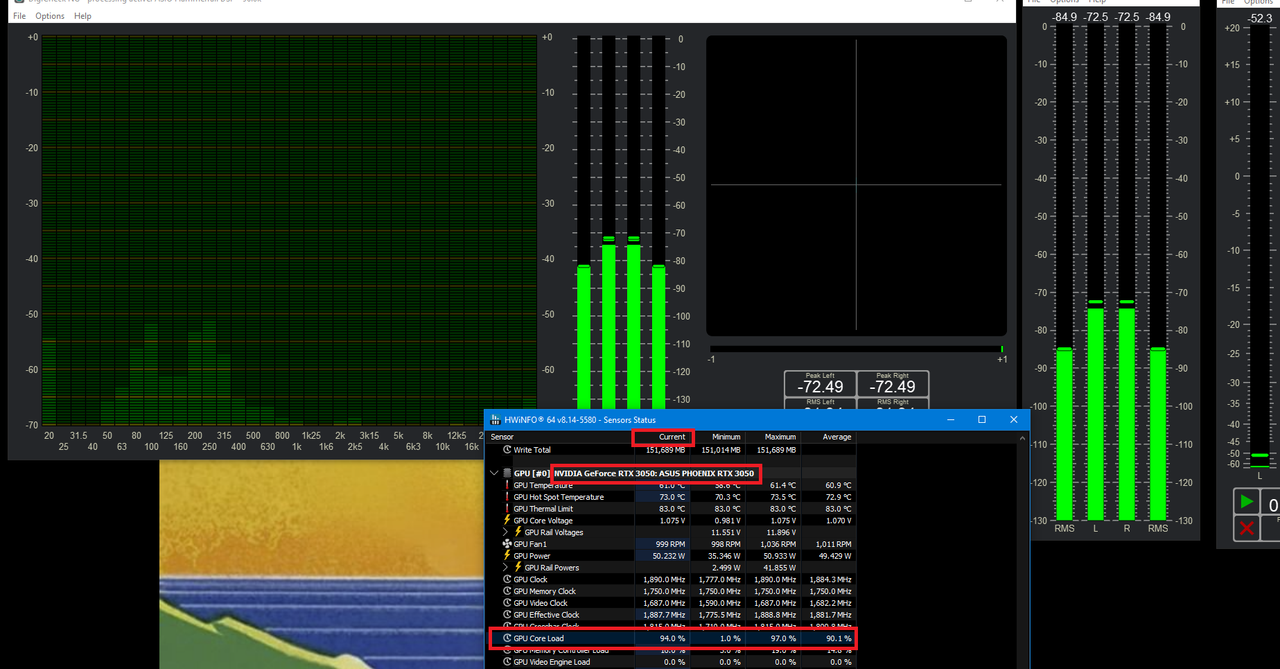The width and height of the screenshot is (1280, 669).
Task: Click the R channel meter bar in level meter window
Action: tap(1127, 272)
